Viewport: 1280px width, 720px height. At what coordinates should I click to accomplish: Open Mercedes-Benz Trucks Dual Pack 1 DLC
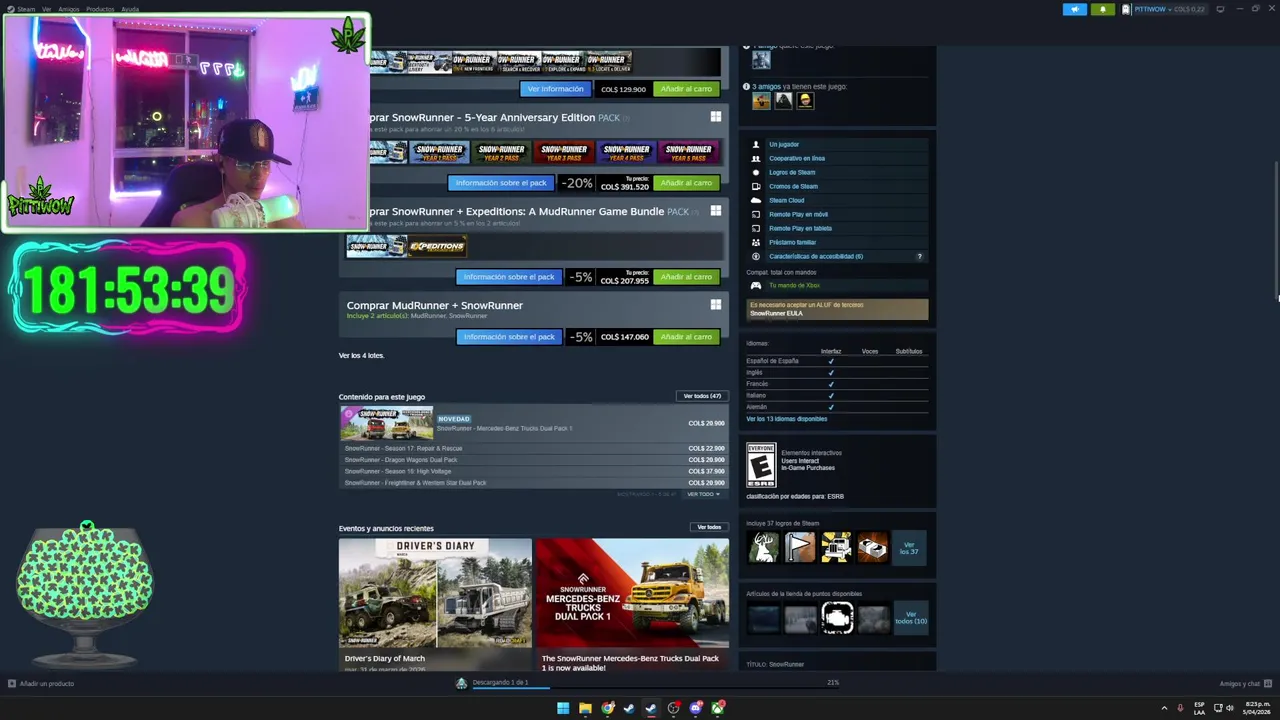pyautogui.click(x=534, y=423)
